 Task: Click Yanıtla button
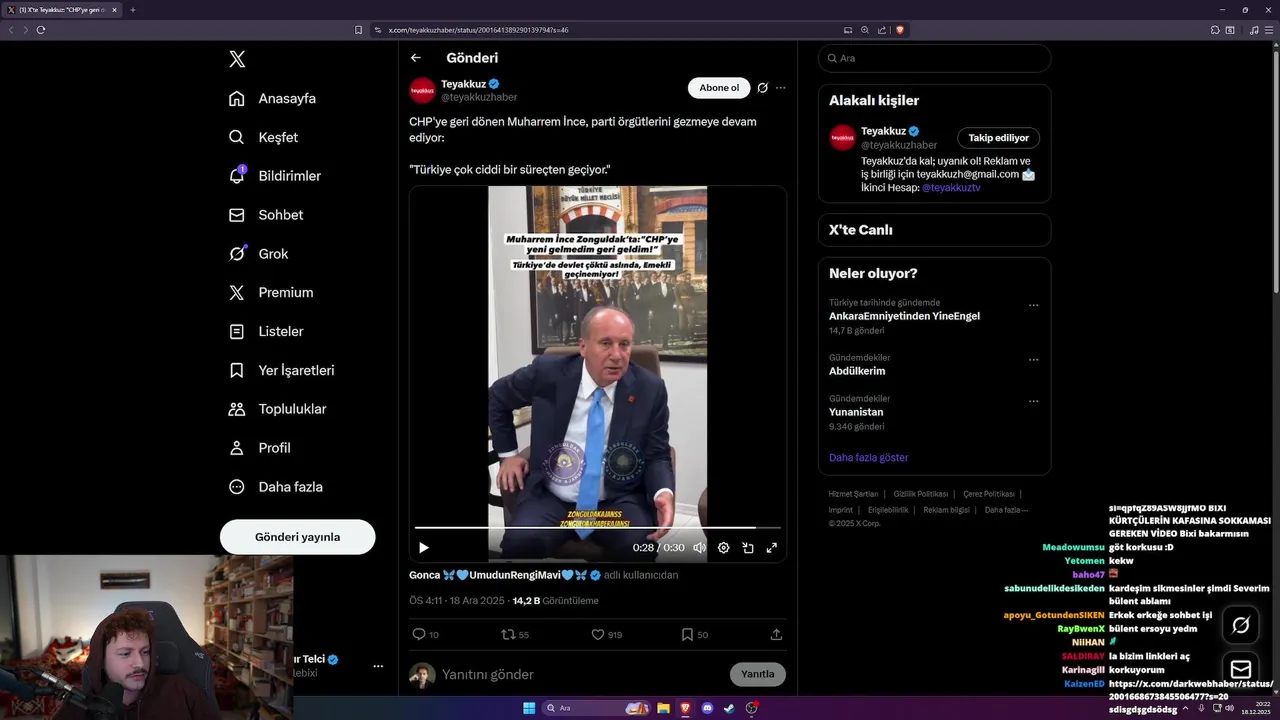pyautogui.click(x=758, y=674)
